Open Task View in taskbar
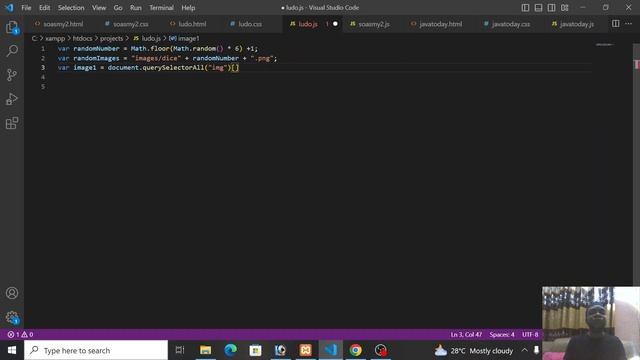 tap(180, 350)
